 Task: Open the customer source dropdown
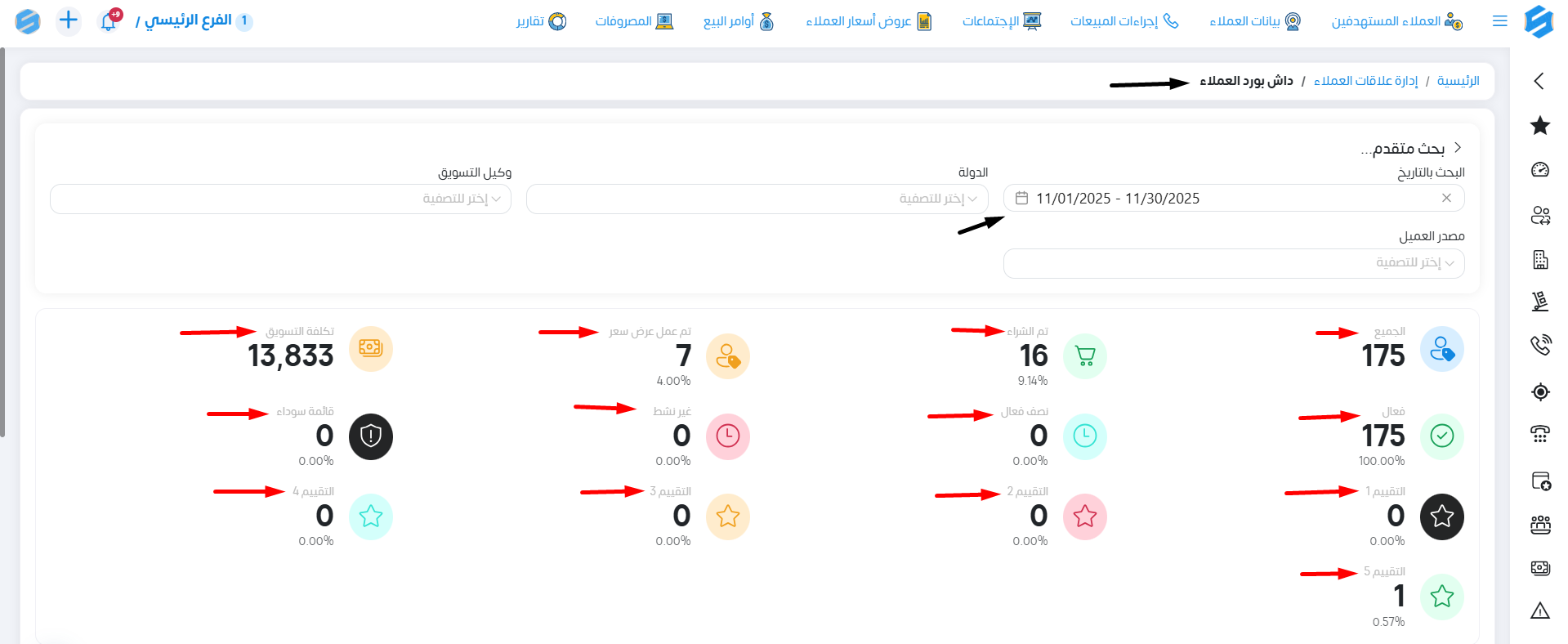tap(1233, 263)
